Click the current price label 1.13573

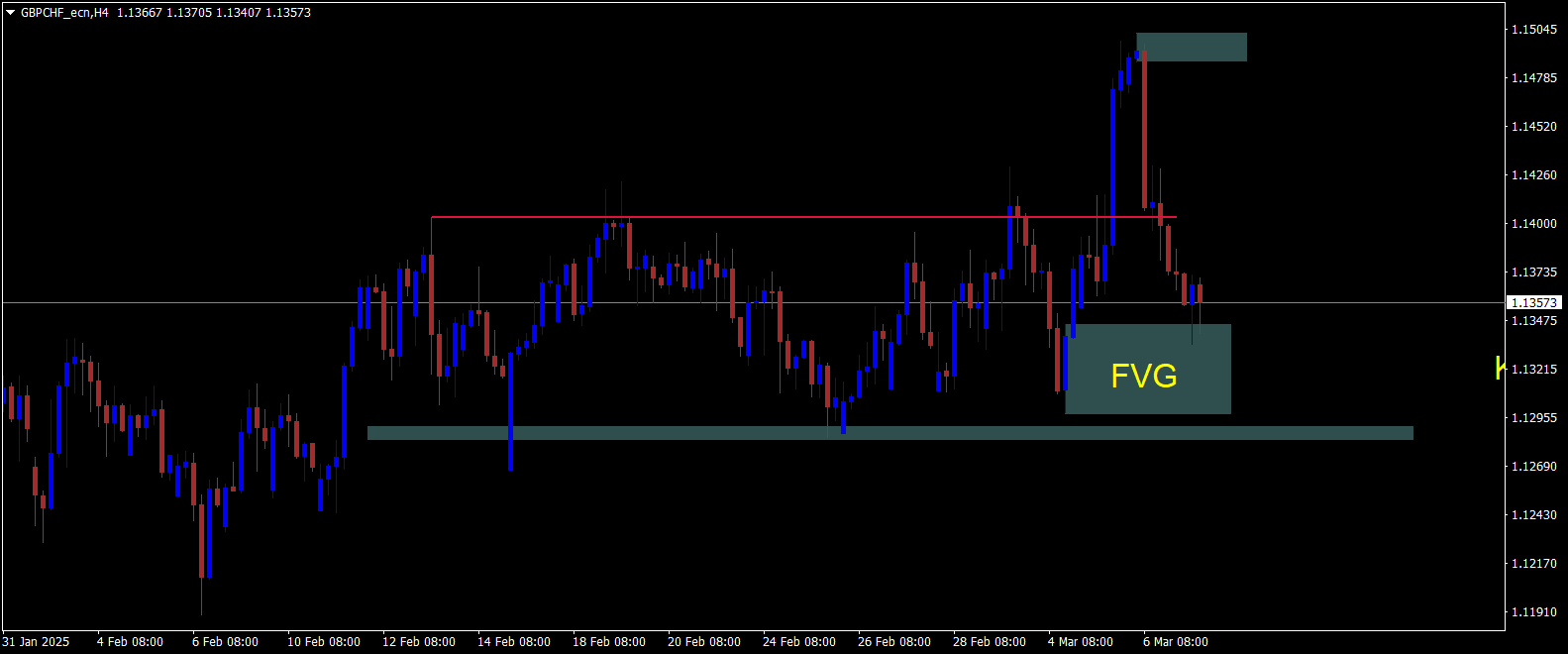pos(1533,302)
